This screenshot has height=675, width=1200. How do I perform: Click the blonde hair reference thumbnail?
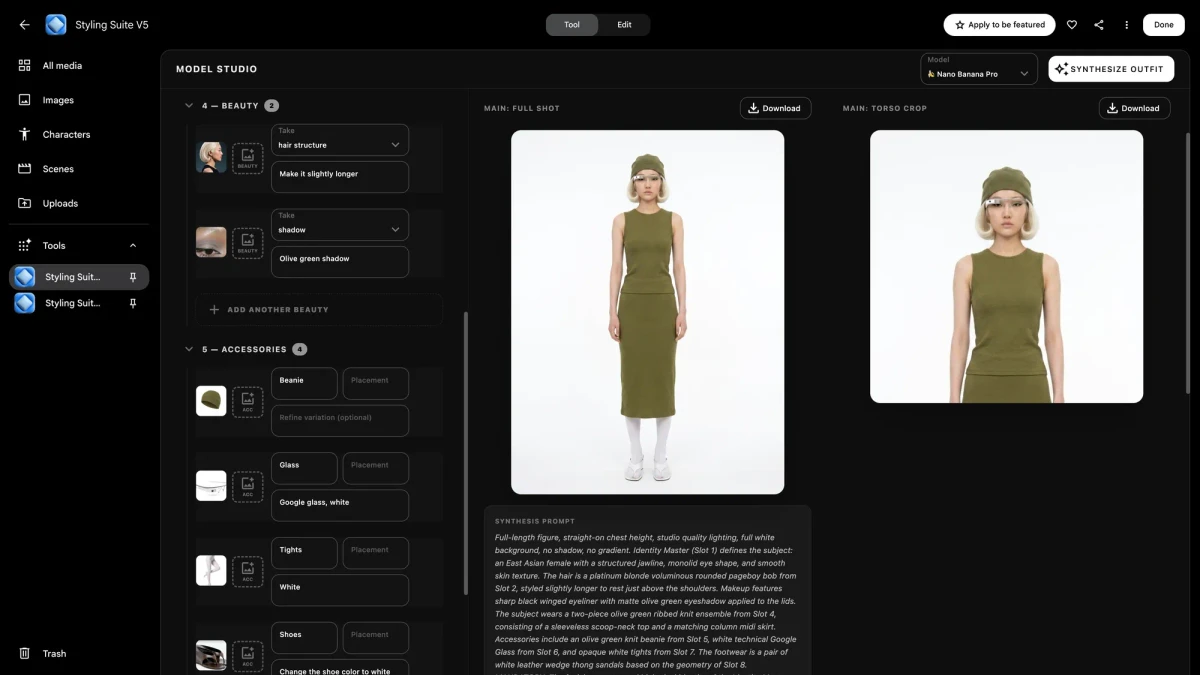coord(211,158)
